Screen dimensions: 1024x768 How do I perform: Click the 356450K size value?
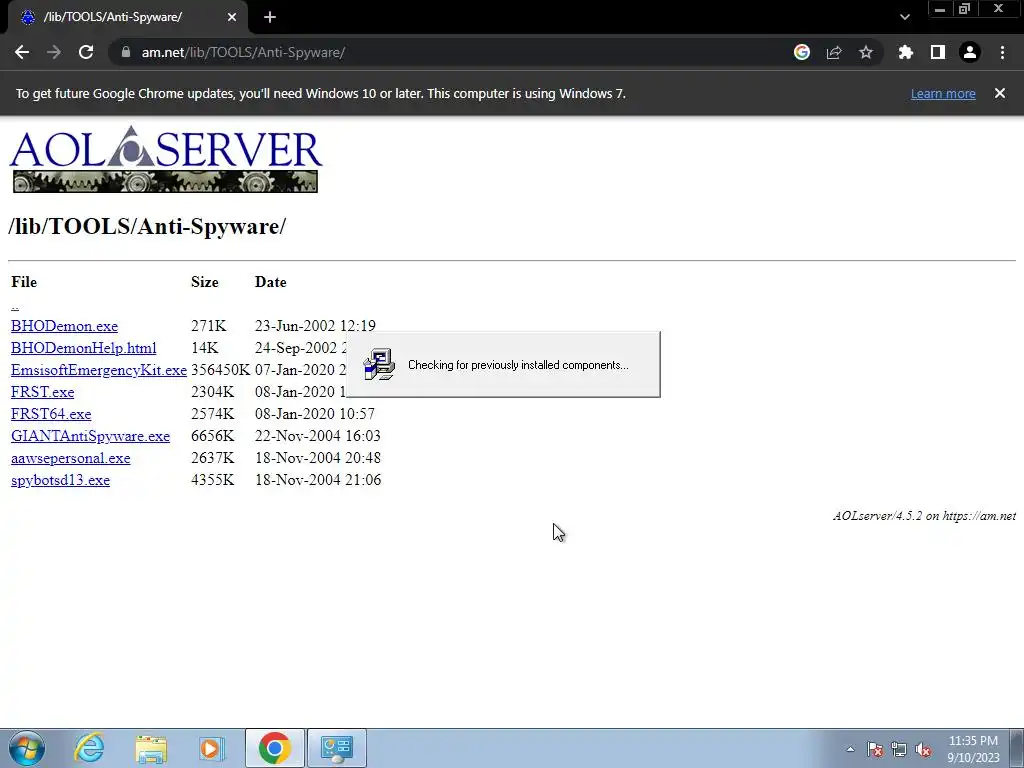coord(220,370)
